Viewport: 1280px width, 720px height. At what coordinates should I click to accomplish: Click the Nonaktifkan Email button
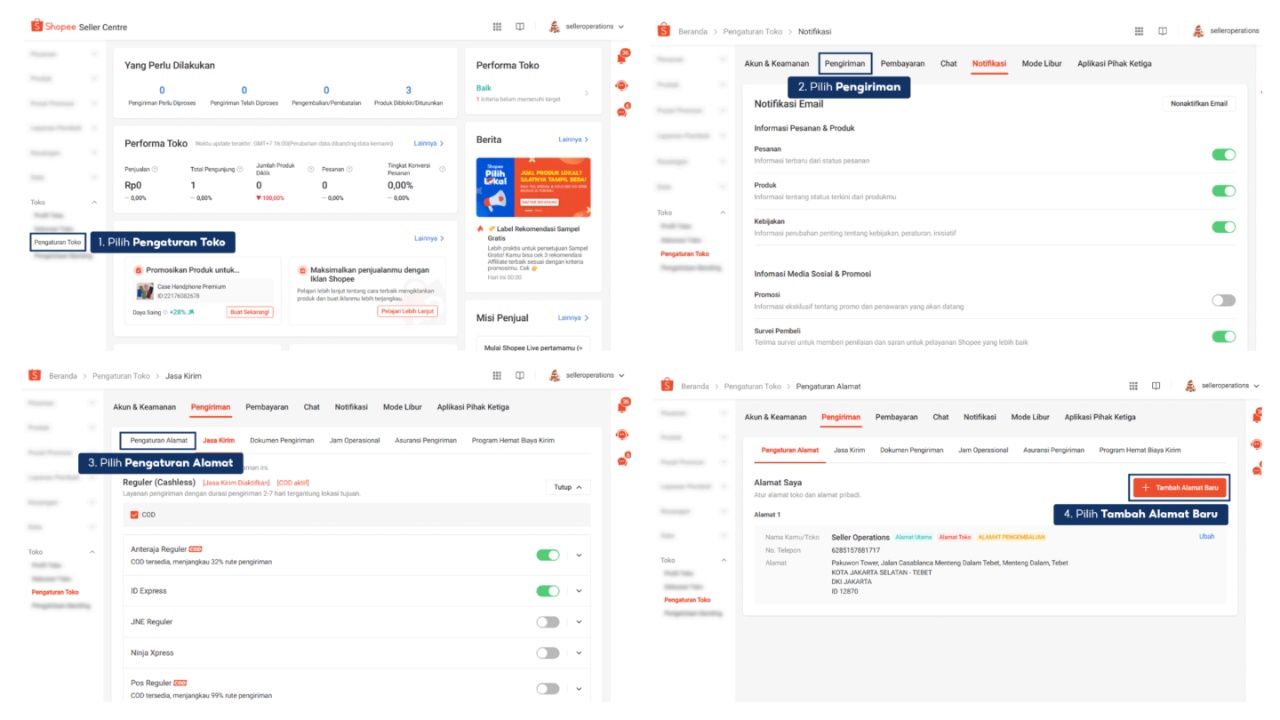click(1198, 104)
